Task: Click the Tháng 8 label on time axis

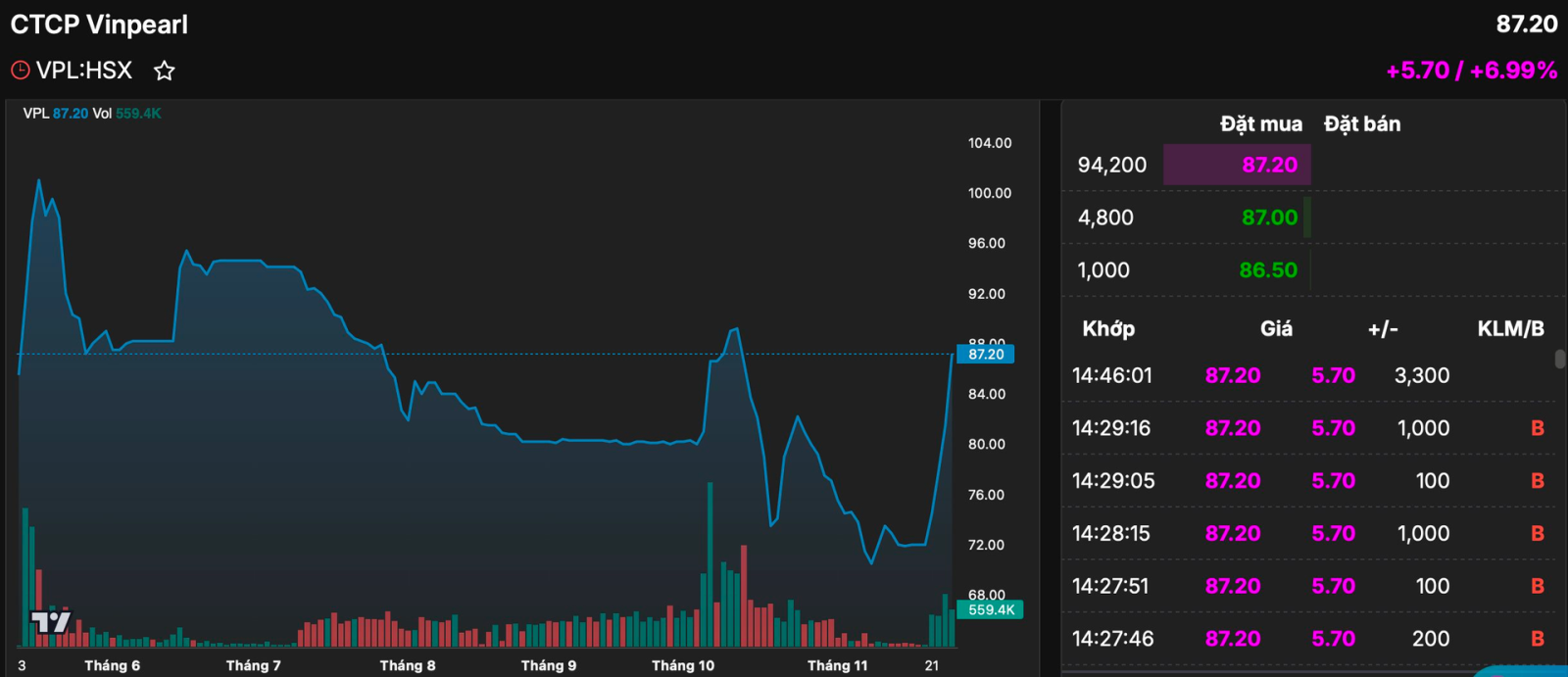Action: point(408,665)
